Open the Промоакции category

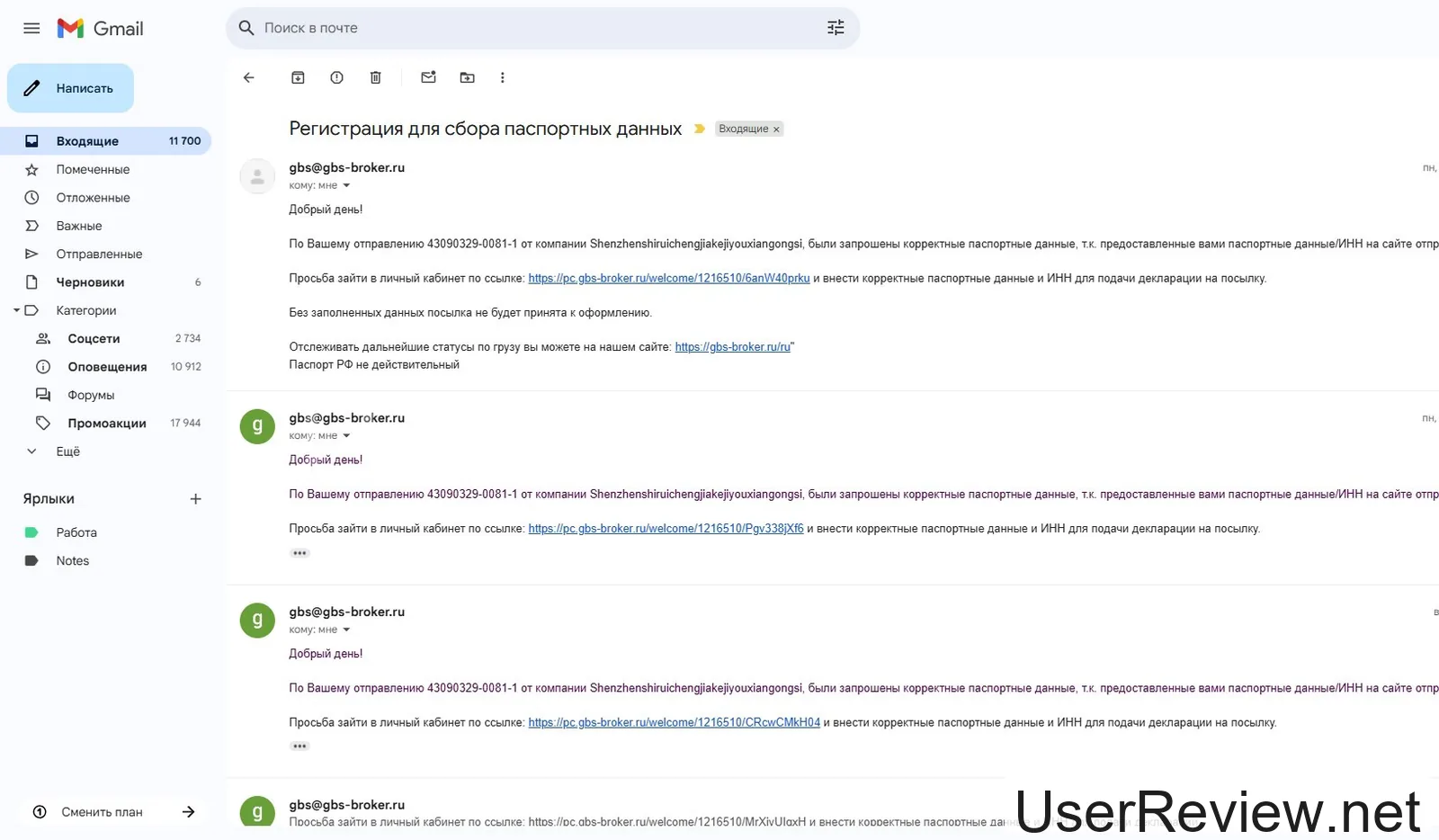106,424
